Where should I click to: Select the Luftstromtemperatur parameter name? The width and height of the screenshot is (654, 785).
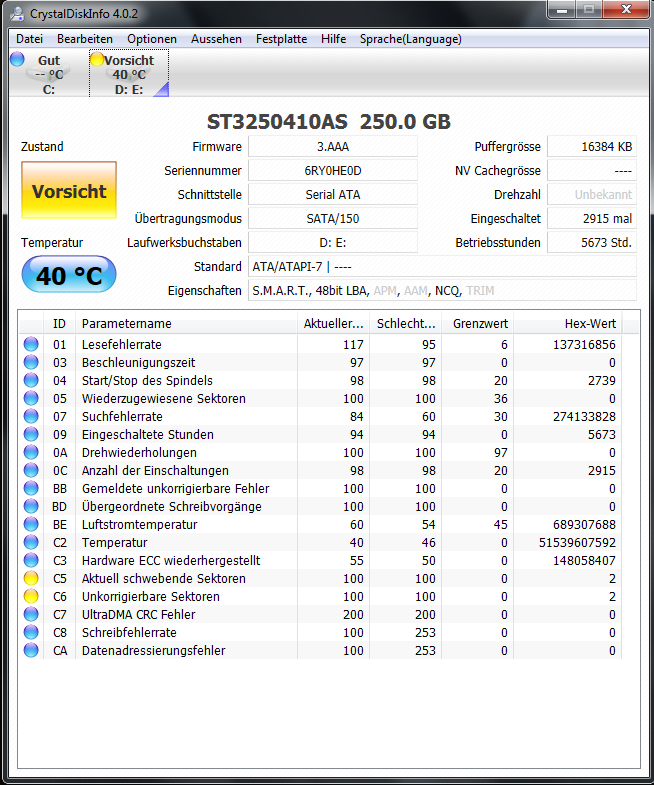click(140, 525)
